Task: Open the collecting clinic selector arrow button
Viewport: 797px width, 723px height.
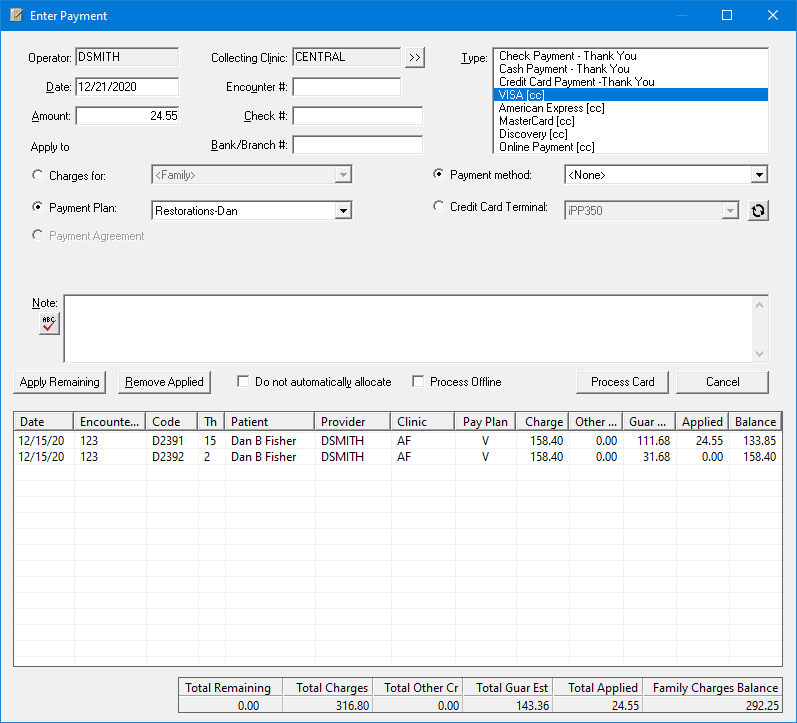Action: point(415,57)
